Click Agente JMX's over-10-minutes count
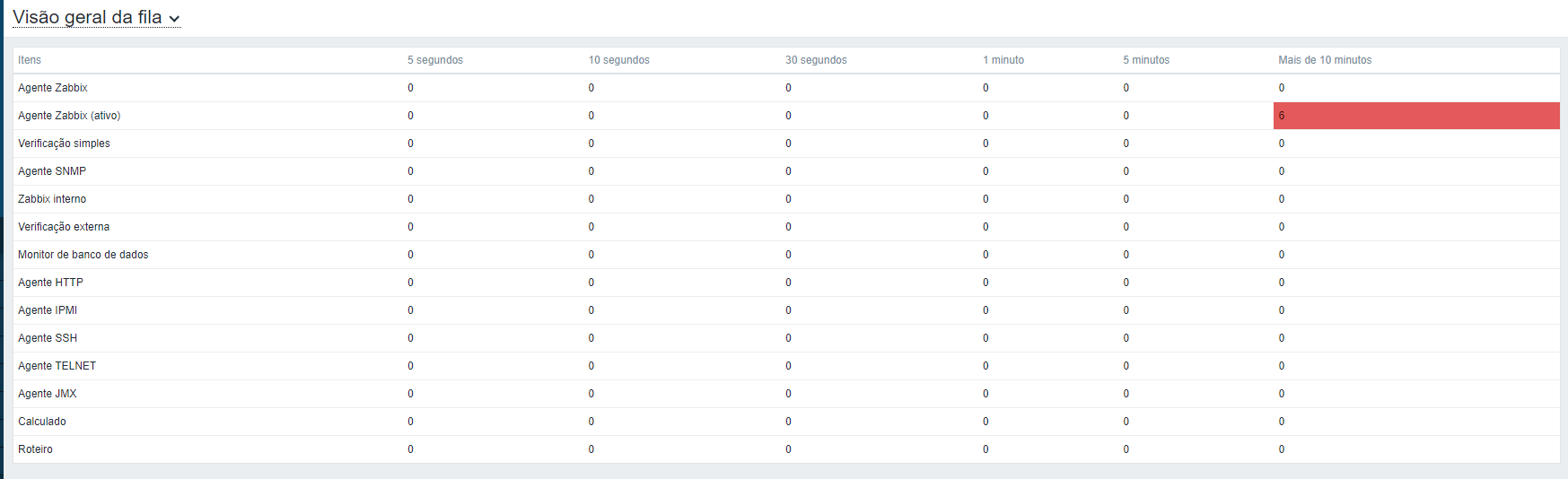 point(1282,394)
